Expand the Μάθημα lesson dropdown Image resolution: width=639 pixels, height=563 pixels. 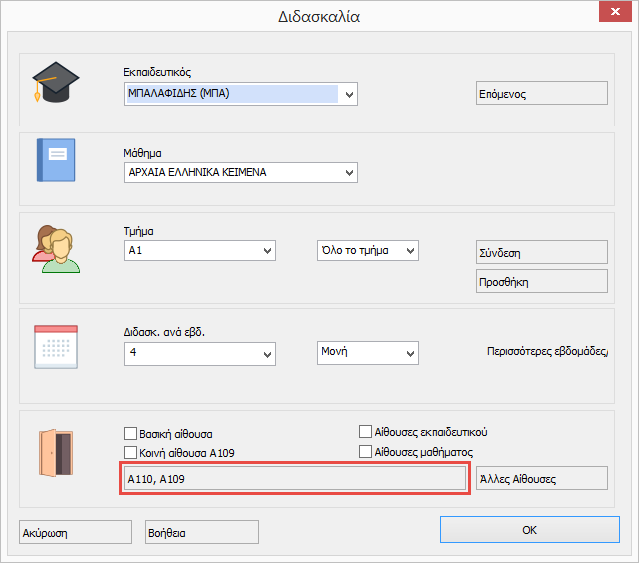pyautogui.click(x=349, y=172)
